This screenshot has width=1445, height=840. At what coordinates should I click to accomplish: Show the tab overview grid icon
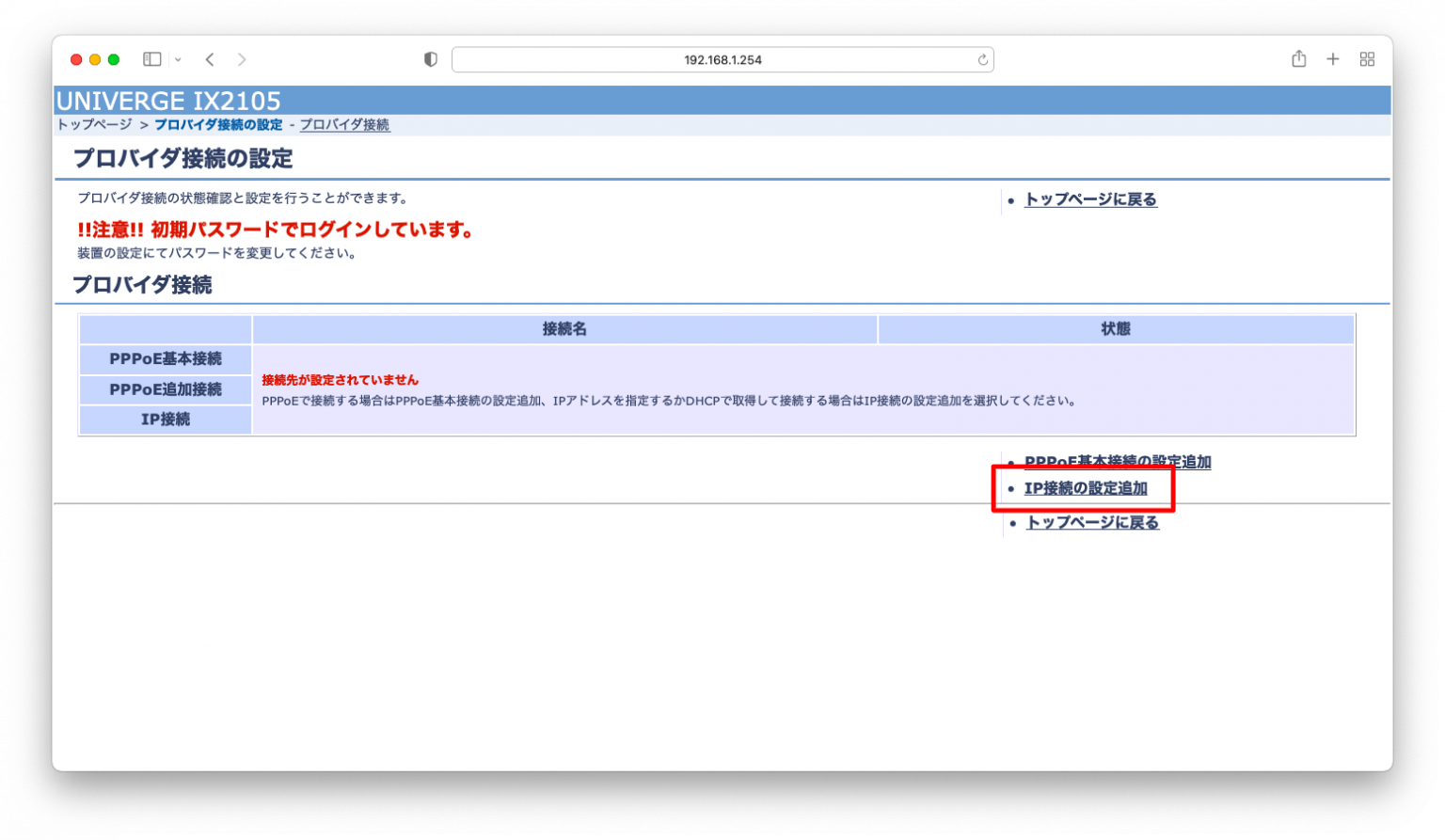click(1367, 58)
